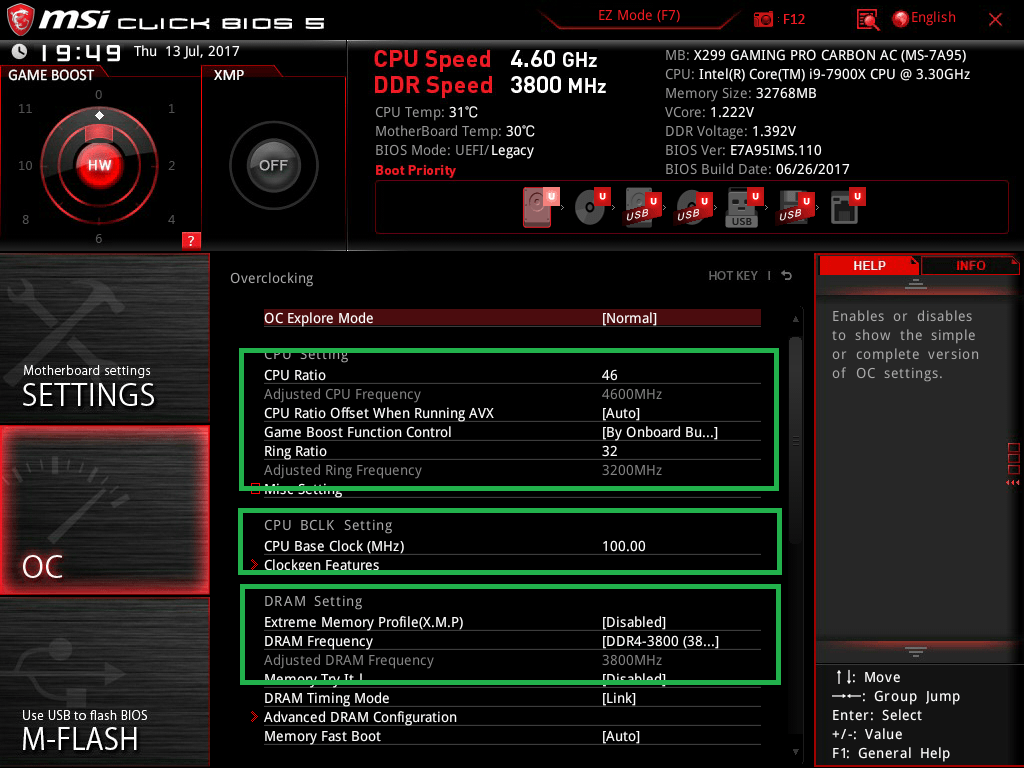This screenshot has width=1024, height=768.
Task: Select the CPU Base Clock value 100.00
Action: pyautogui.click(x=624, y=546)
